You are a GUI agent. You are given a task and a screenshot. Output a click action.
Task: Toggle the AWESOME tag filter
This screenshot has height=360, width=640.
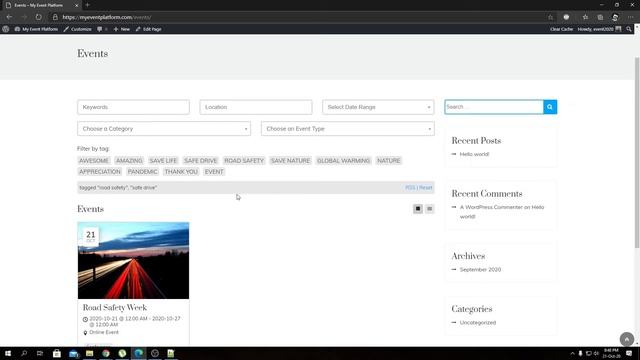[94, 161]
